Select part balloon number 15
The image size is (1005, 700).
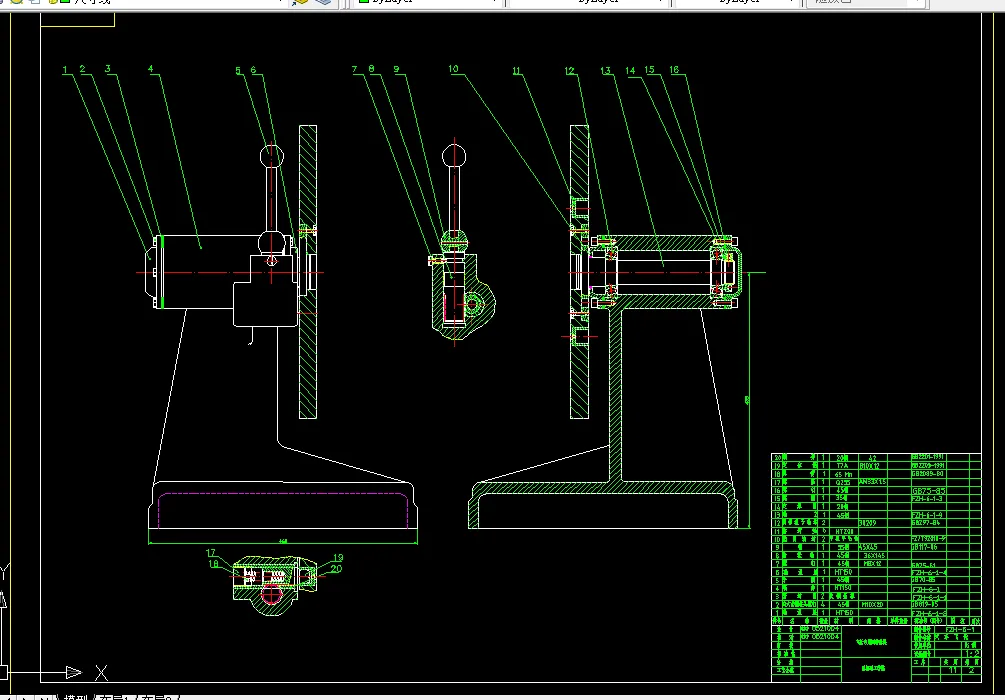(650, 70)
